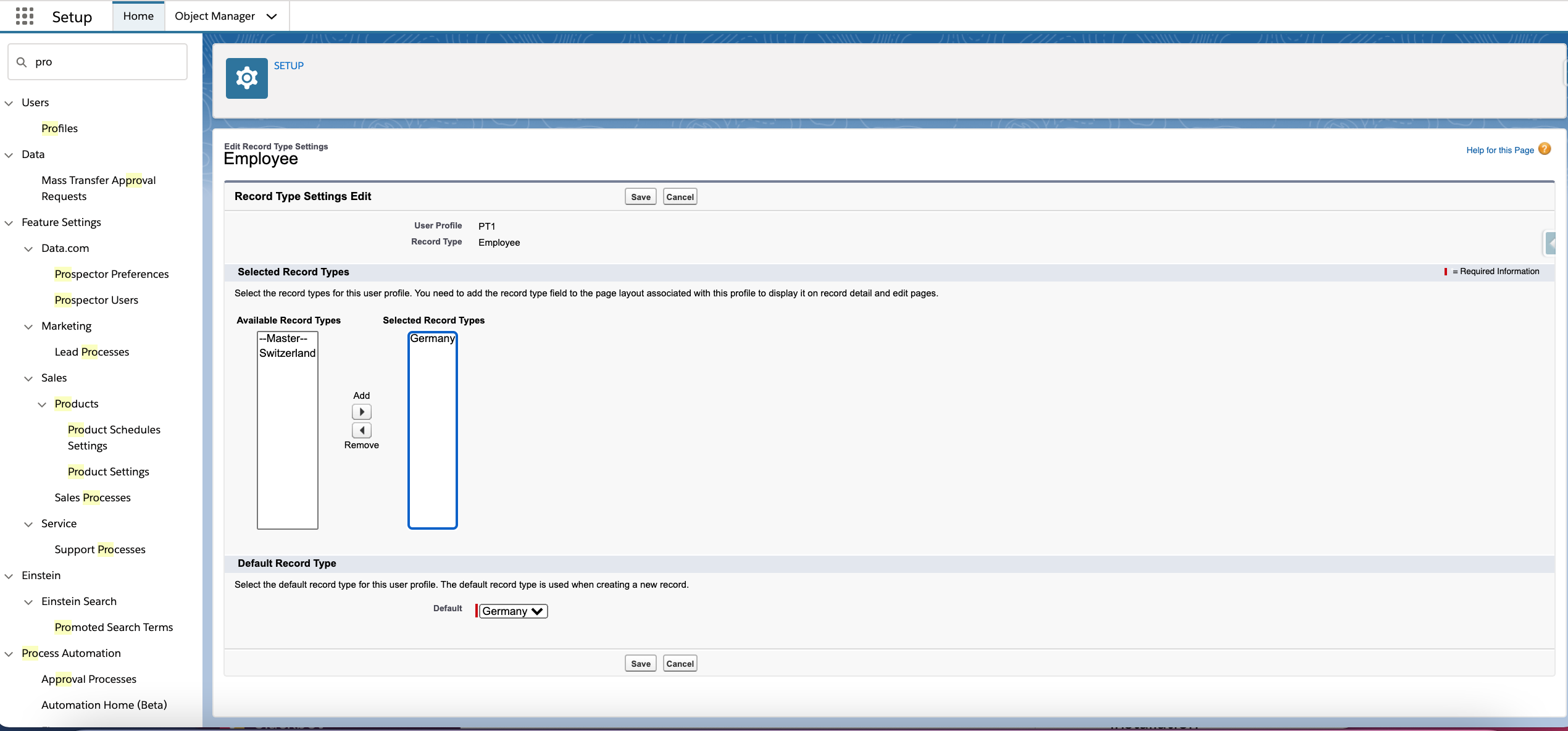Image resolution: width=1568 pixels, height=731 pixels.
Task: Click the Add arrow button
Action: [361, 412]
